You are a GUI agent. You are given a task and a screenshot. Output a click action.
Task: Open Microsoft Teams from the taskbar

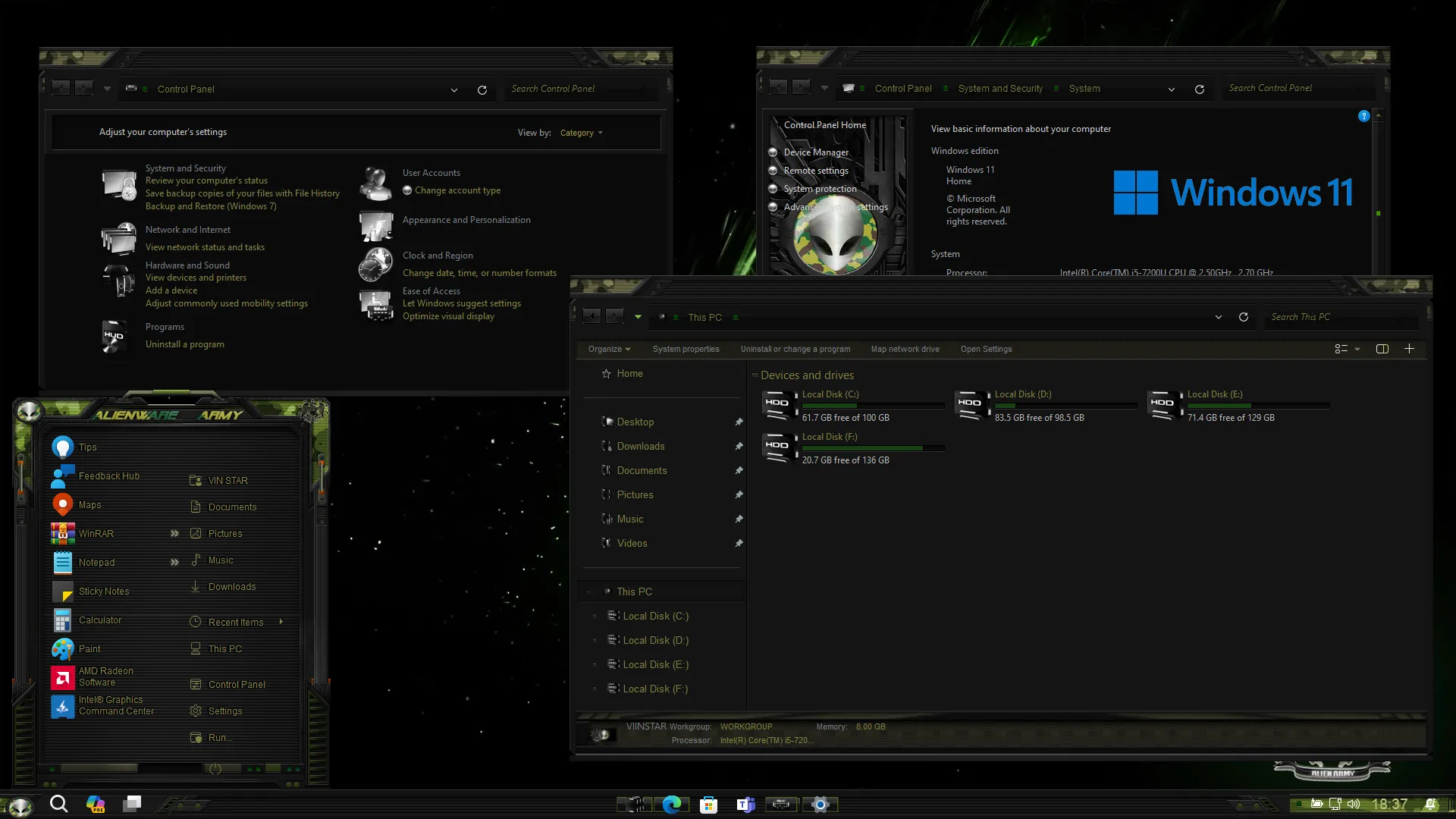pos(745,804)
